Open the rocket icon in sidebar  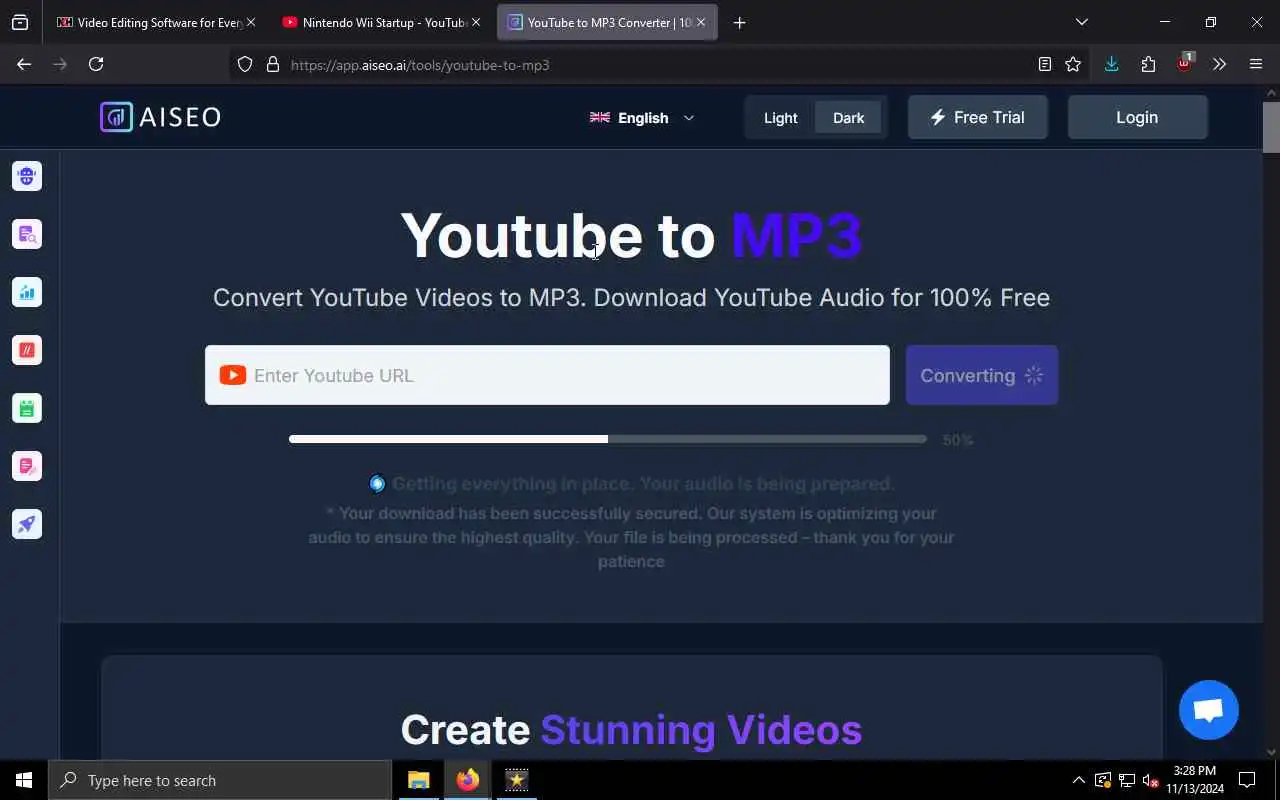(27, 524)
